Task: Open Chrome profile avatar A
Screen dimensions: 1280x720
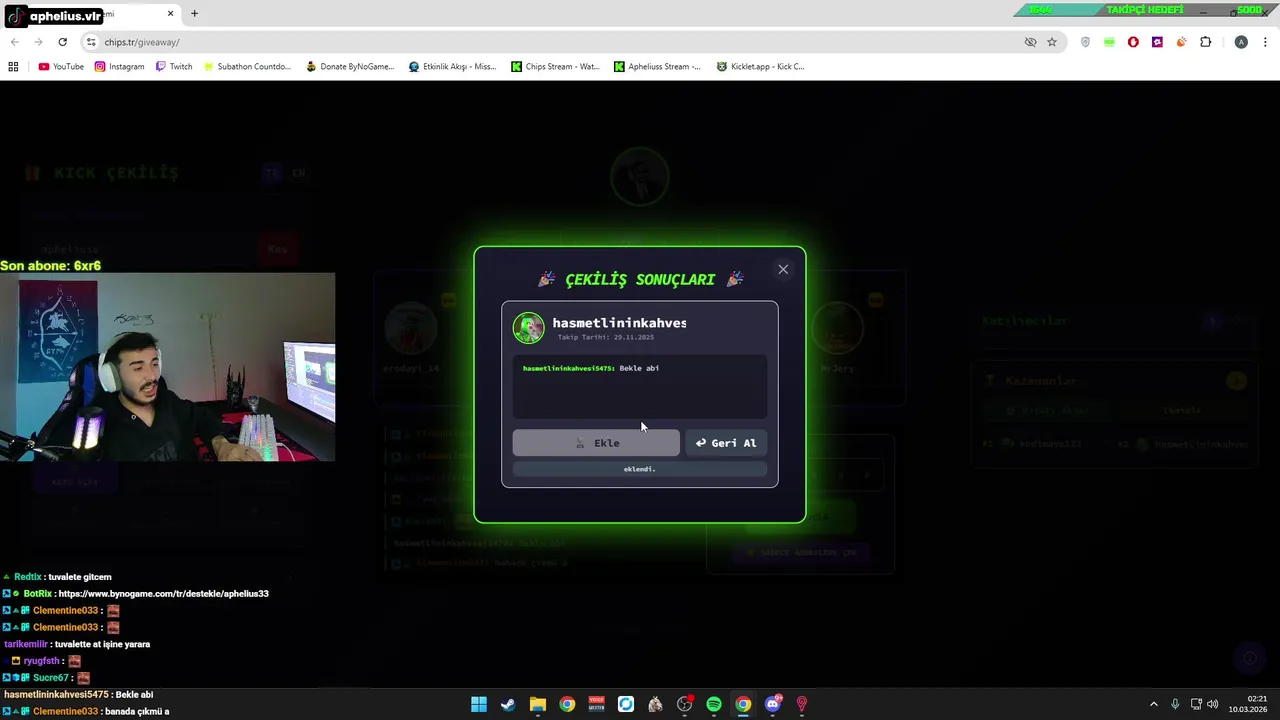Action: (x=1241, y=42)
